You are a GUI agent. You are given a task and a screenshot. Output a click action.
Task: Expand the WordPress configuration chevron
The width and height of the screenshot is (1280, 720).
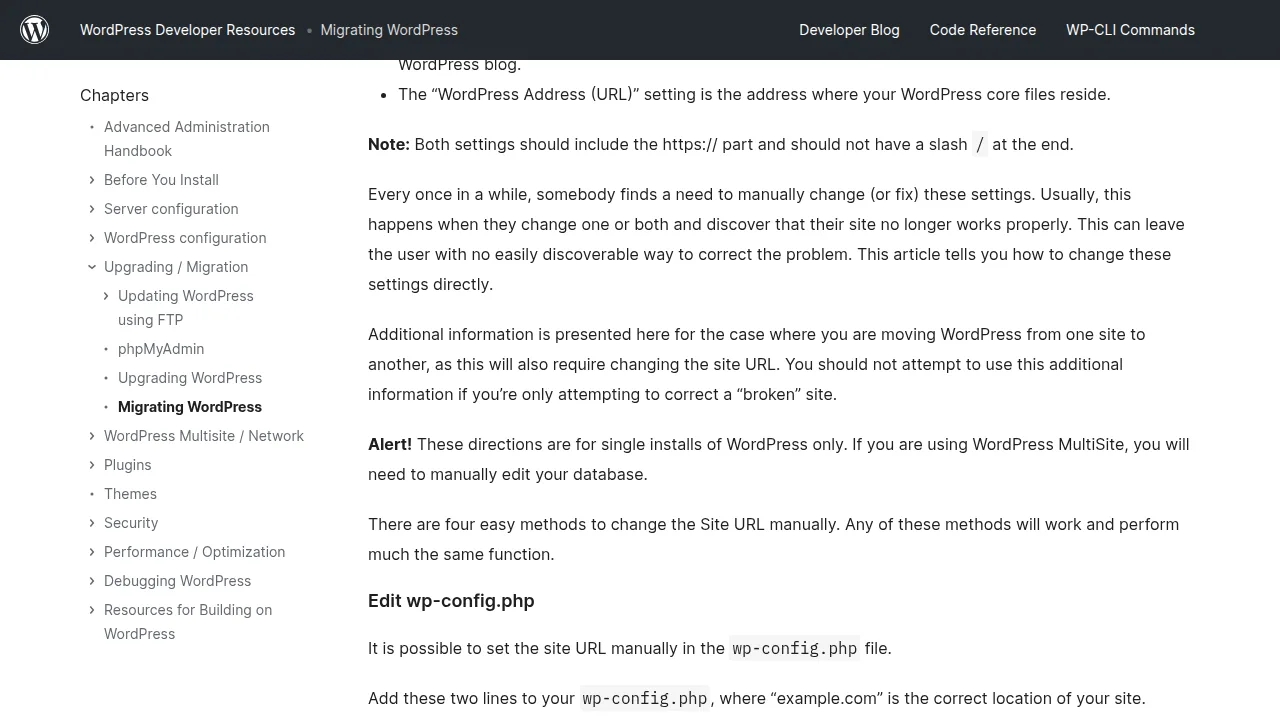pos(92,238)
